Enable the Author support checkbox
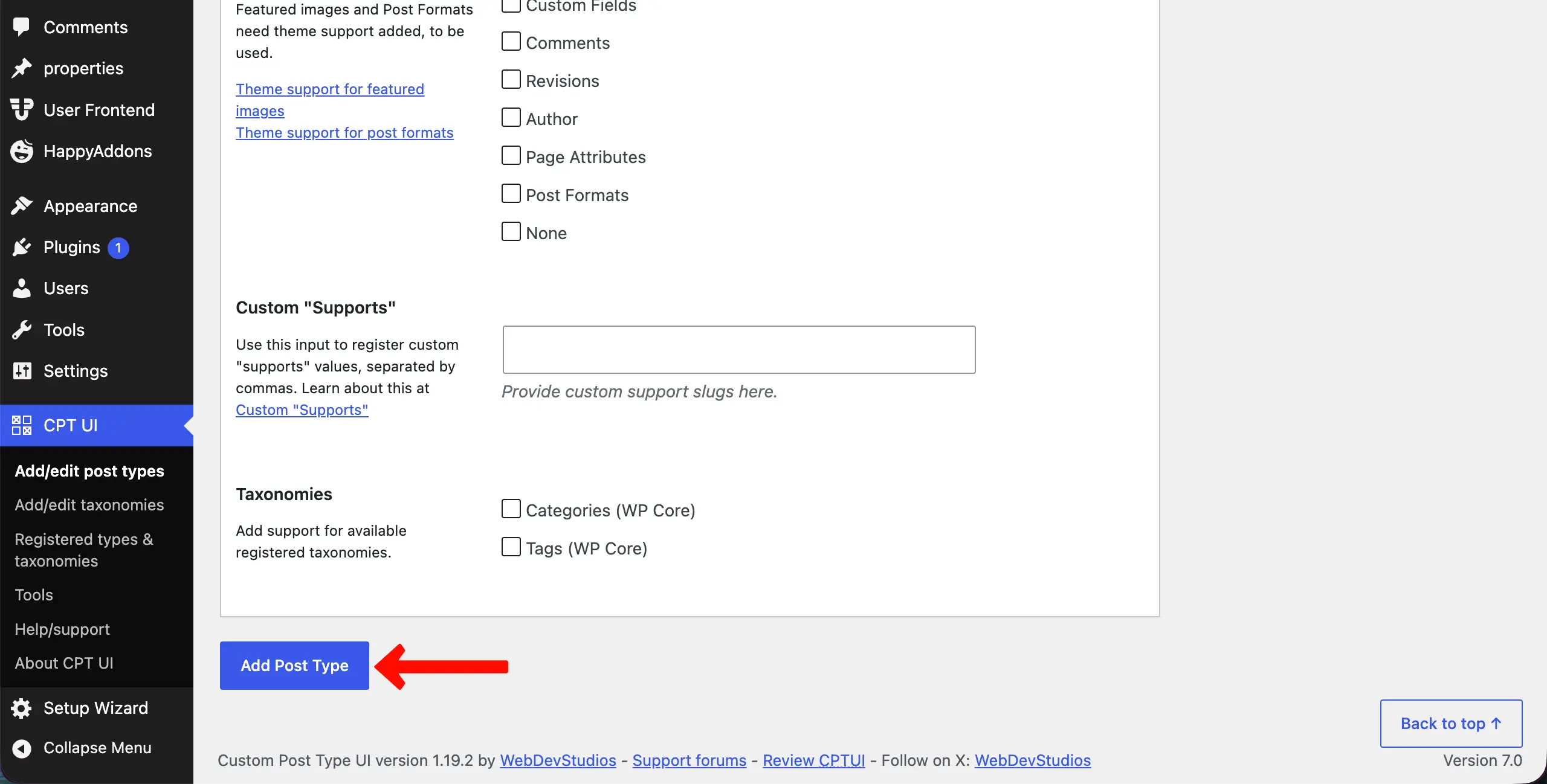This screenshot has height=784, width=1547. pos(511,118)
